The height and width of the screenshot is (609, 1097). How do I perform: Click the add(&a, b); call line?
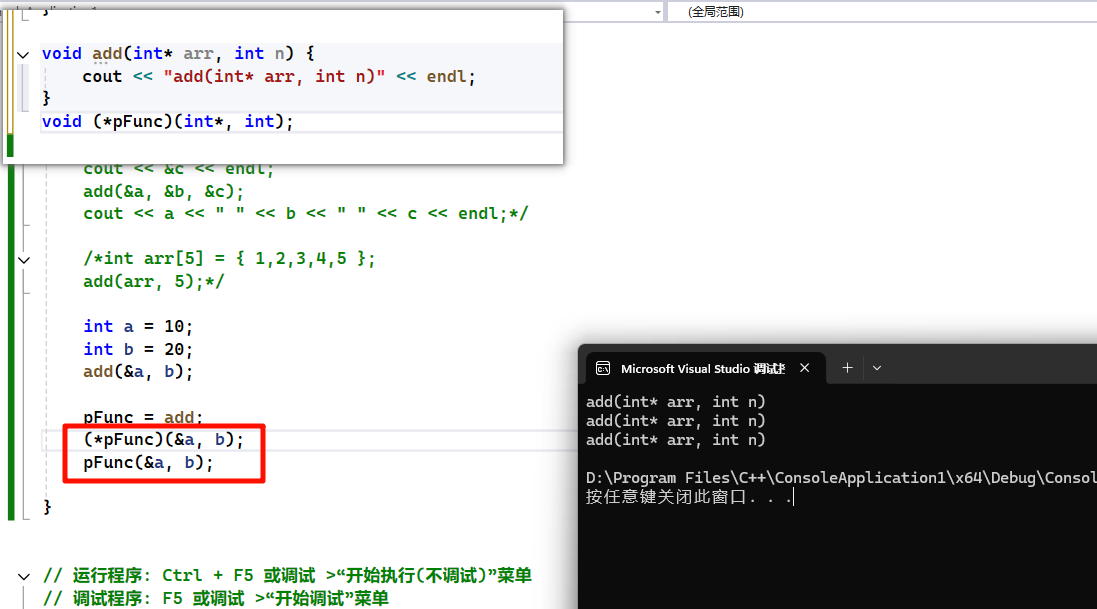[x=138, y=371]
